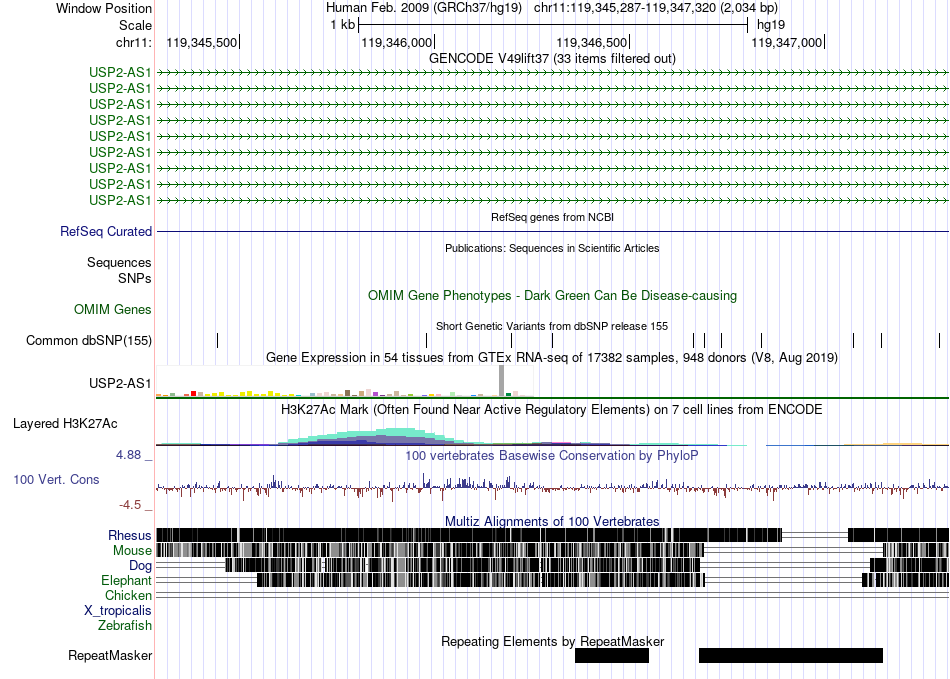
Task: Click the hg19 label beside the scale bar
Action: click(771, 25)
